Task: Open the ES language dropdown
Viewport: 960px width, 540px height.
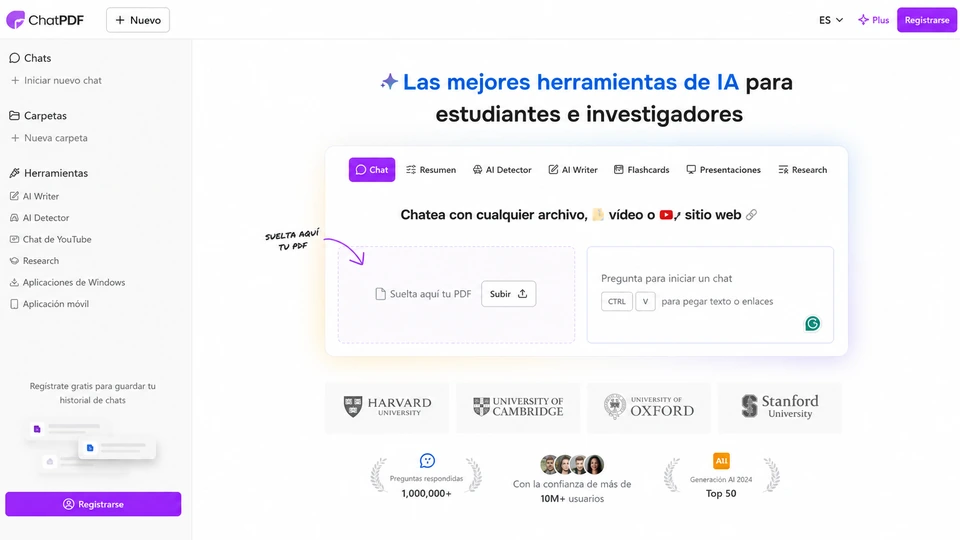Action: pos(831,20)
